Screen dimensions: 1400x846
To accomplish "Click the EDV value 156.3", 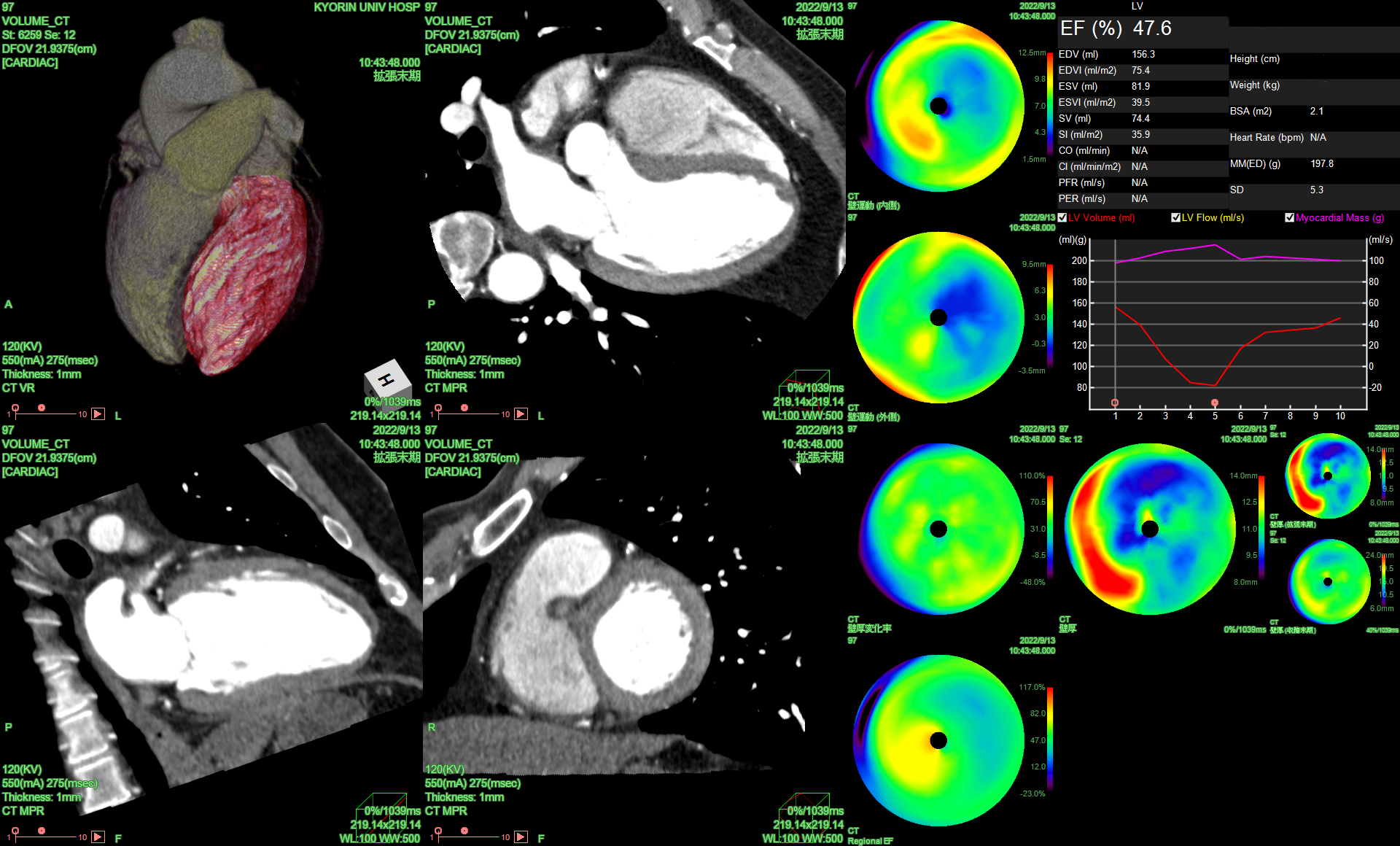I will [x=1143, y=55].
